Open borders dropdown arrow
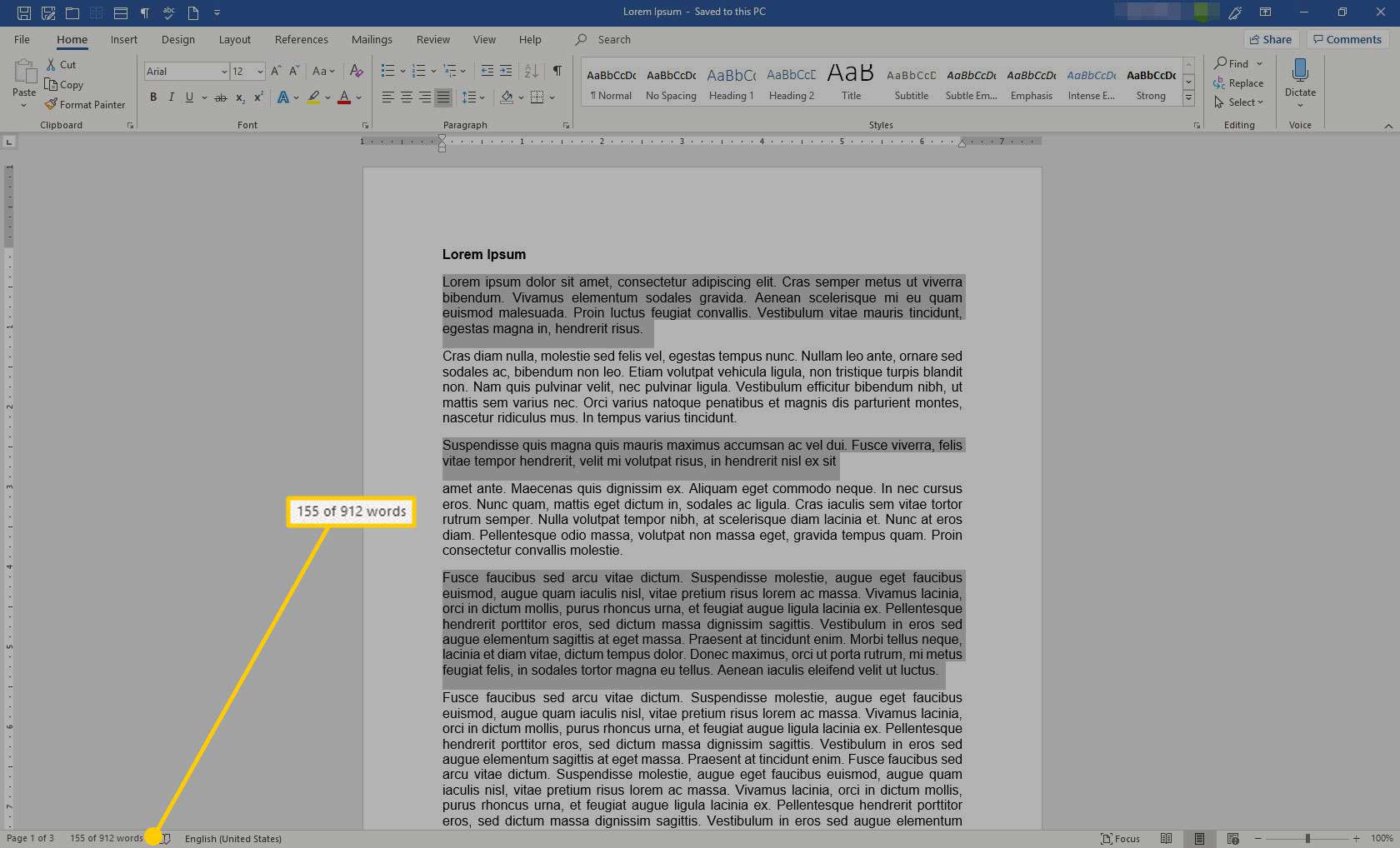 point(552,97)
